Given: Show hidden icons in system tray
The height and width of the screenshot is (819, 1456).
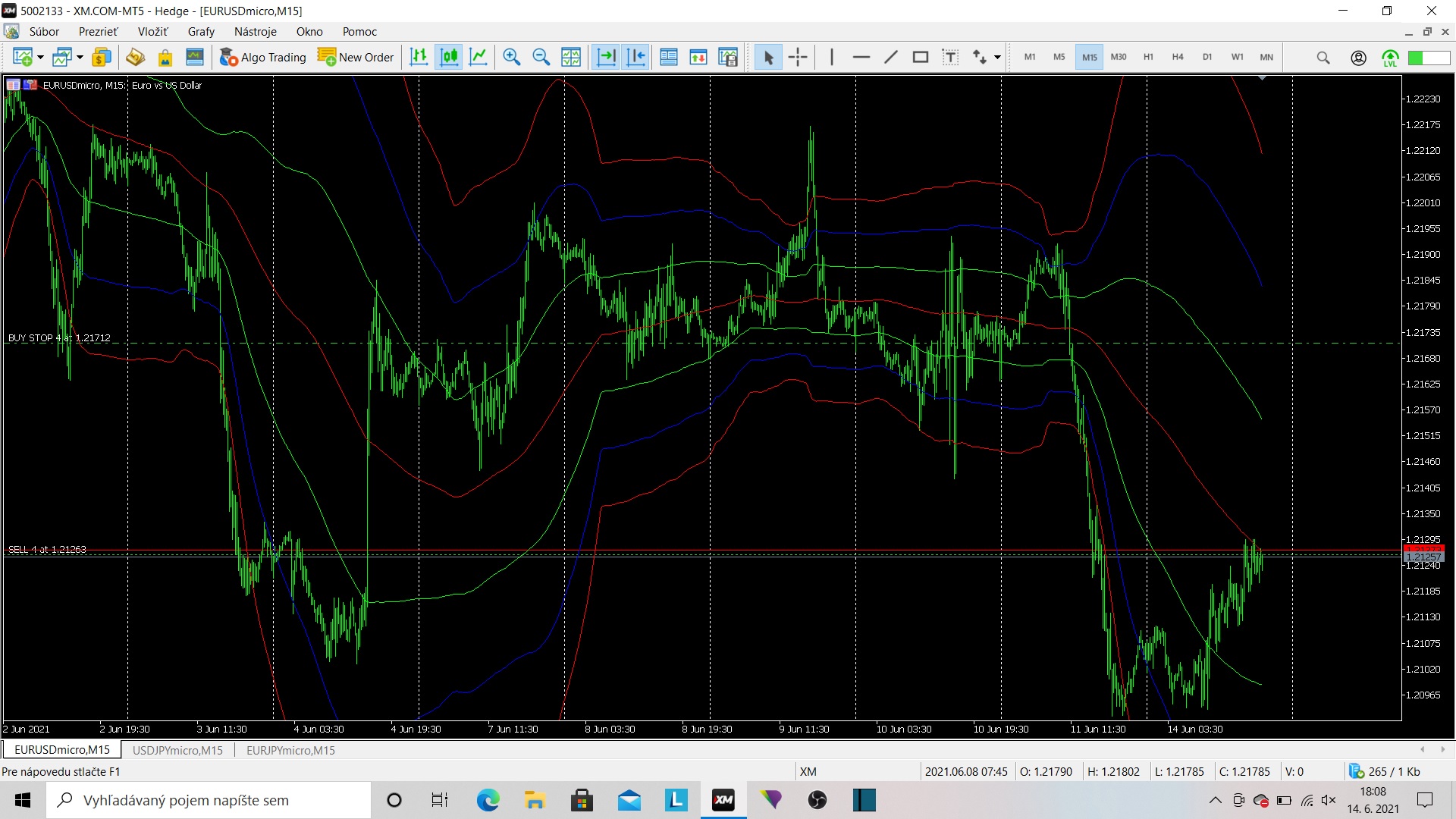Looking at the screenshot, I should (x=1215, y=800).
